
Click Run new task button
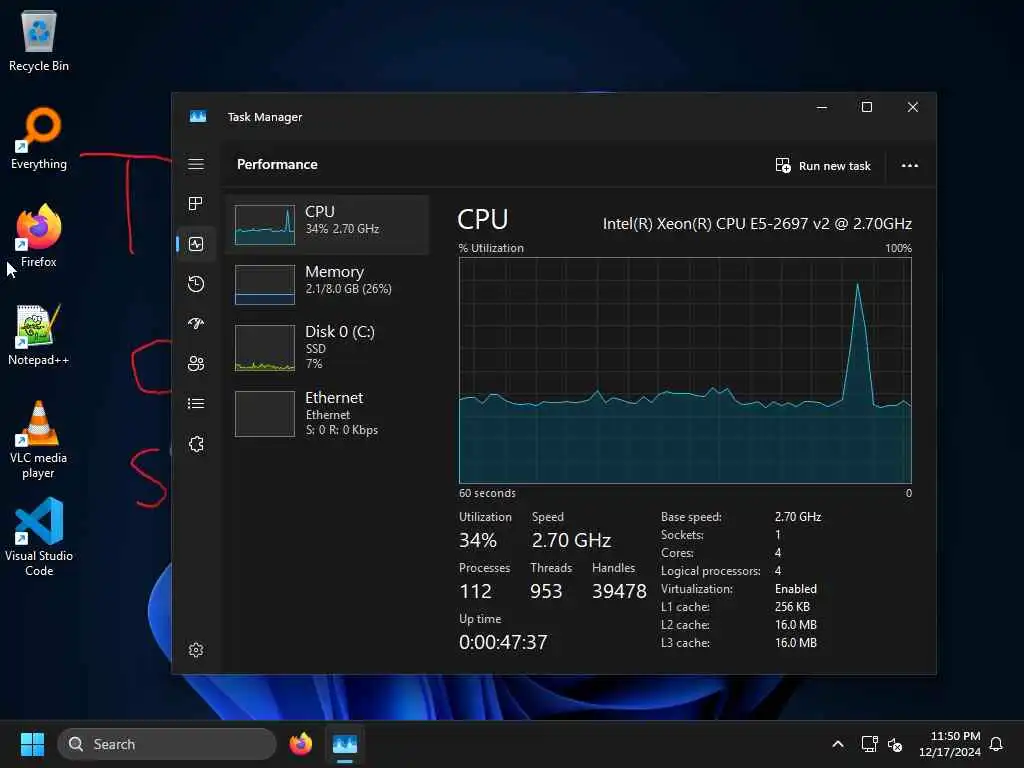(x=823, y=166)
